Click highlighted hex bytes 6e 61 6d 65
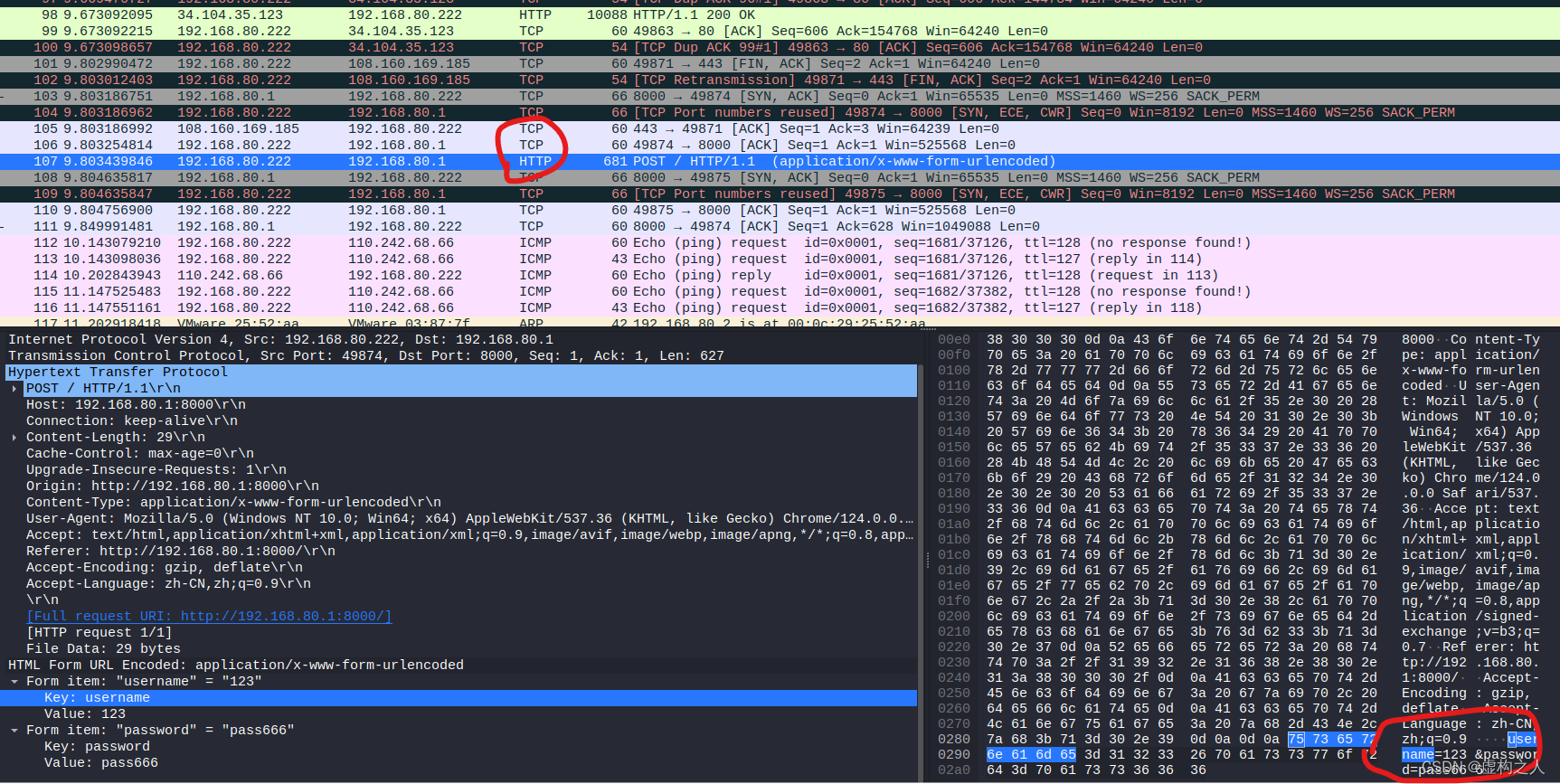The height and width of the screenshot is (784, 1560). point(1031,754)
